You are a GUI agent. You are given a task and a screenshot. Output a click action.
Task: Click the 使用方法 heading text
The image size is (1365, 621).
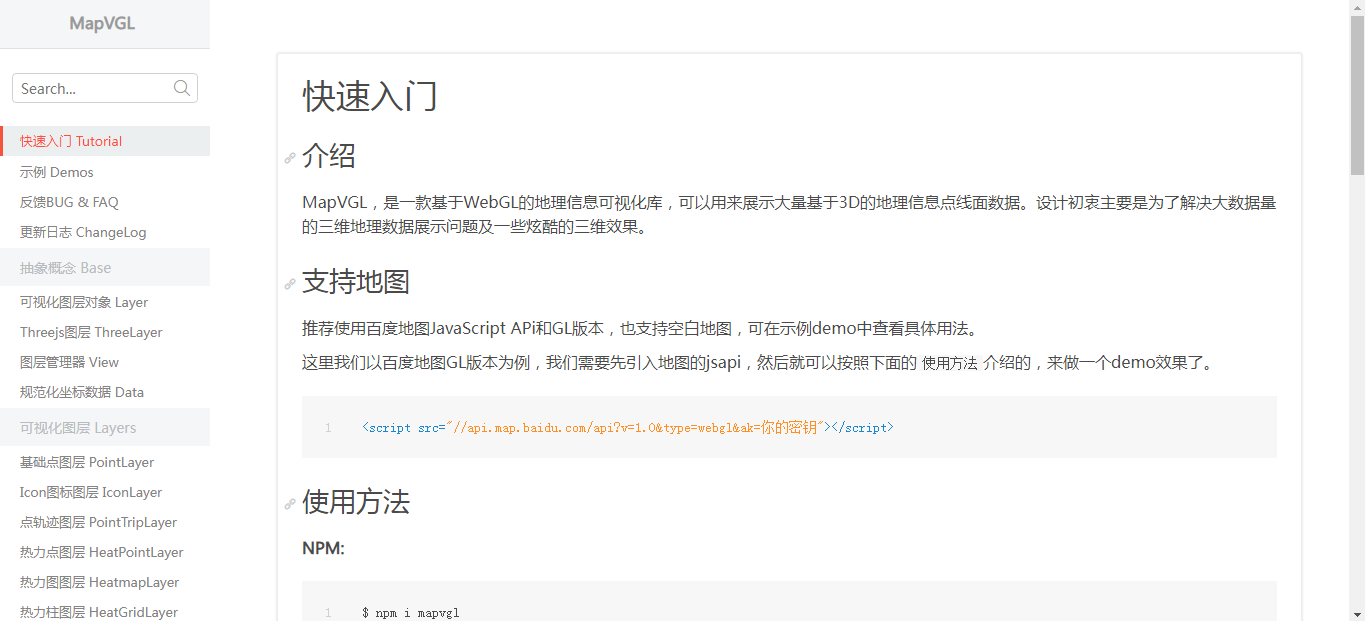coord(356,502)
